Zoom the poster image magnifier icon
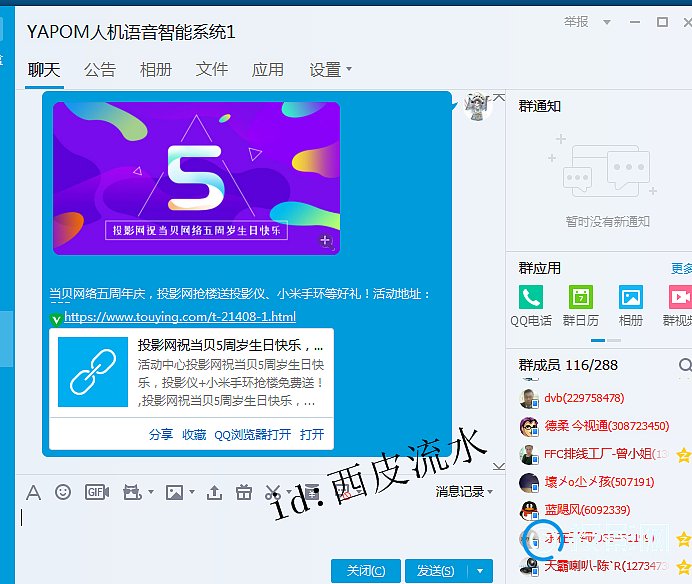The height and width of the screenshot is (584, 692). click(326, 241)
